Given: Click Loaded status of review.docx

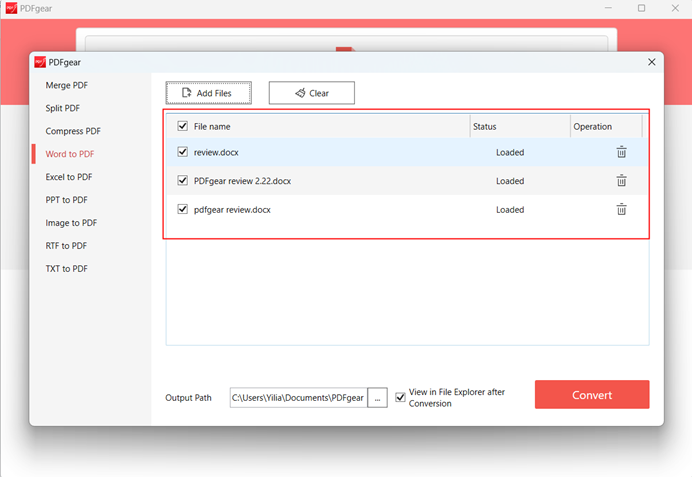Looking at the screenshot, I should click(510, 152).
